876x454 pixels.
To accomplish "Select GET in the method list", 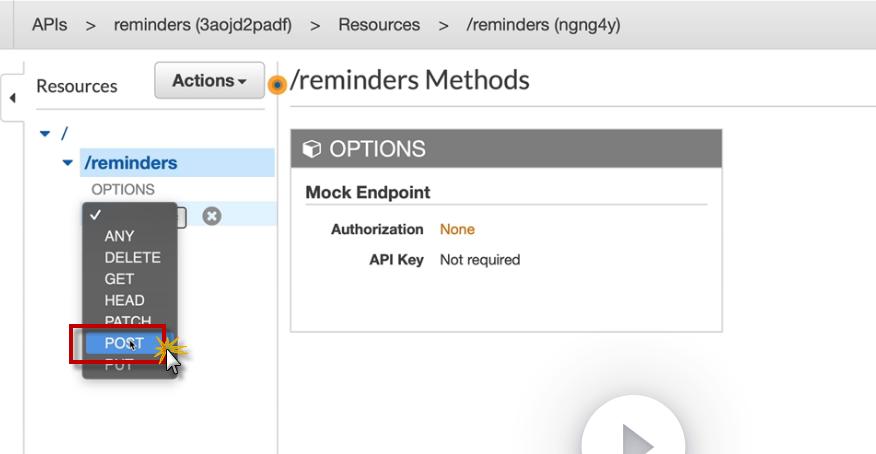I will pyautogui.click(x=119, y=279).
